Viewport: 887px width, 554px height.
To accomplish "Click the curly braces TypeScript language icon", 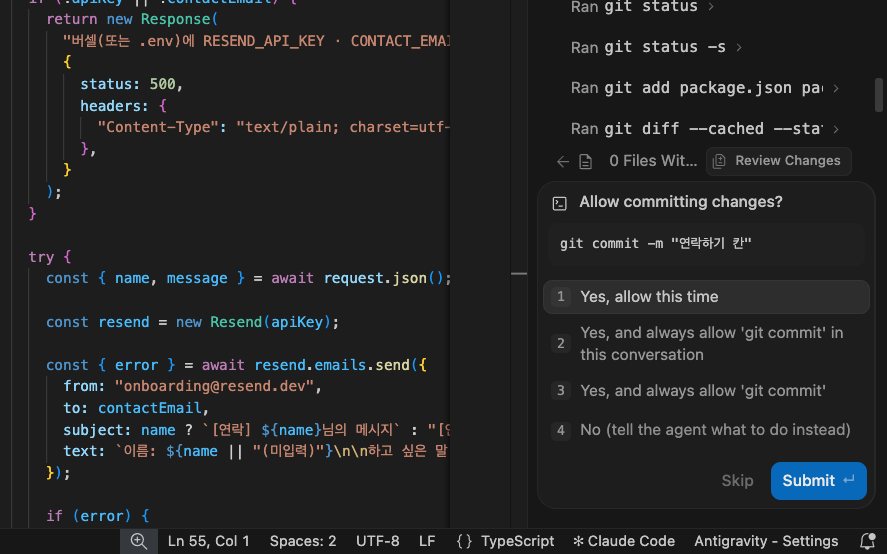I will click(x=464, y=541).
